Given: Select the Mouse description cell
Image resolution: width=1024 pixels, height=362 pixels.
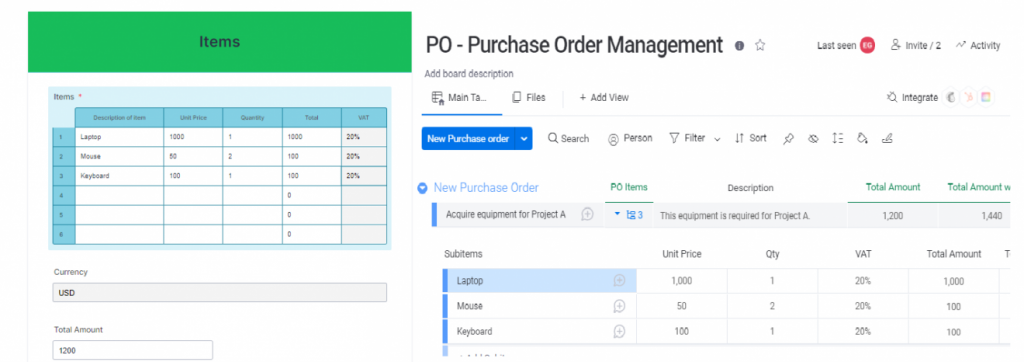Looking at the screenshot, I should (x=120, y=157).
